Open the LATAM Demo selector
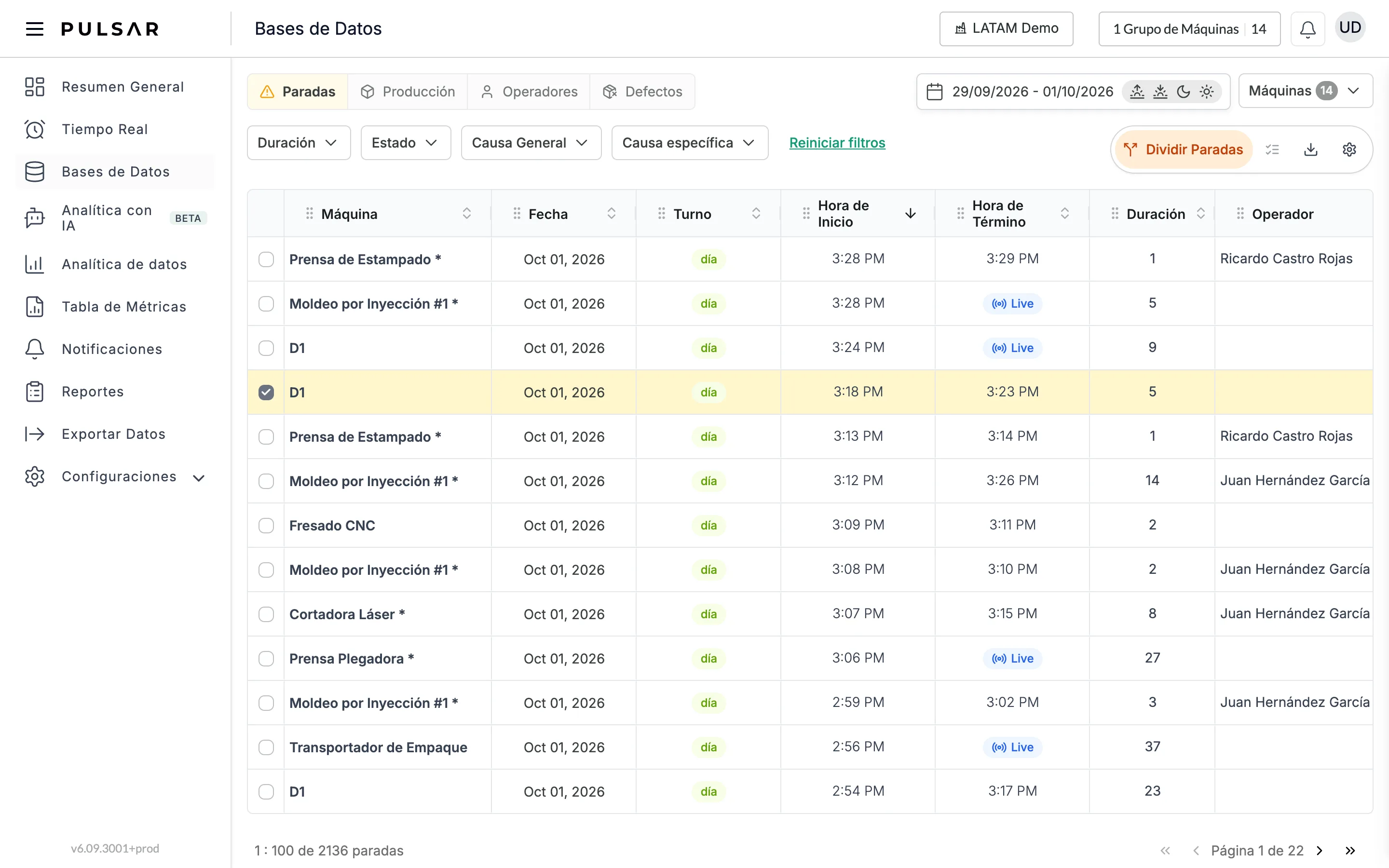Viewport: 1389px width, 868px height. [1006, 29]
